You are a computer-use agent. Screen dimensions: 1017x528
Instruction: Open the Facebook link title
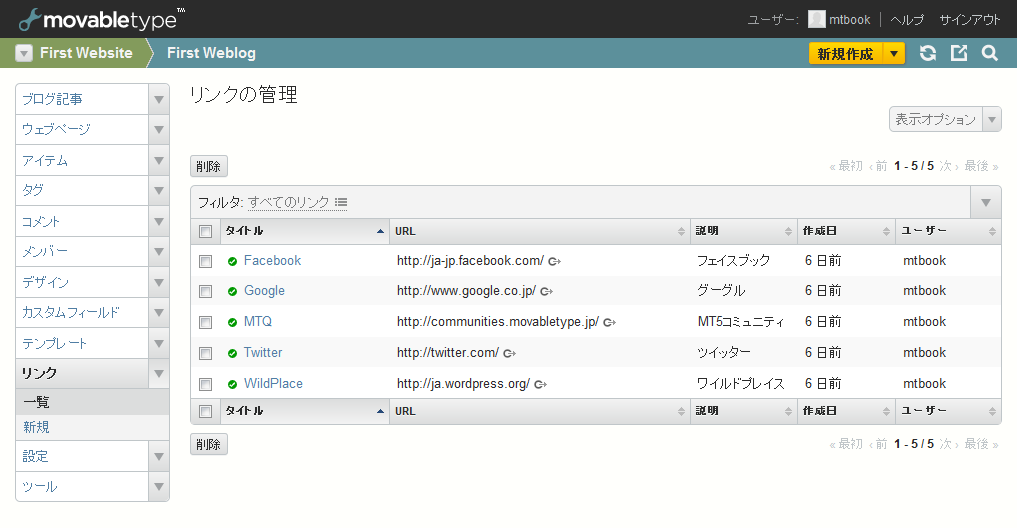tap(272, 261)
